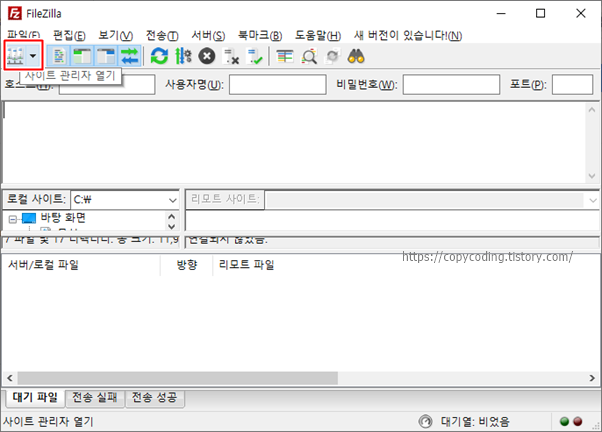602x432 pixels.
Task: Message log scrollbar down arrow
Action: (592, 176)
